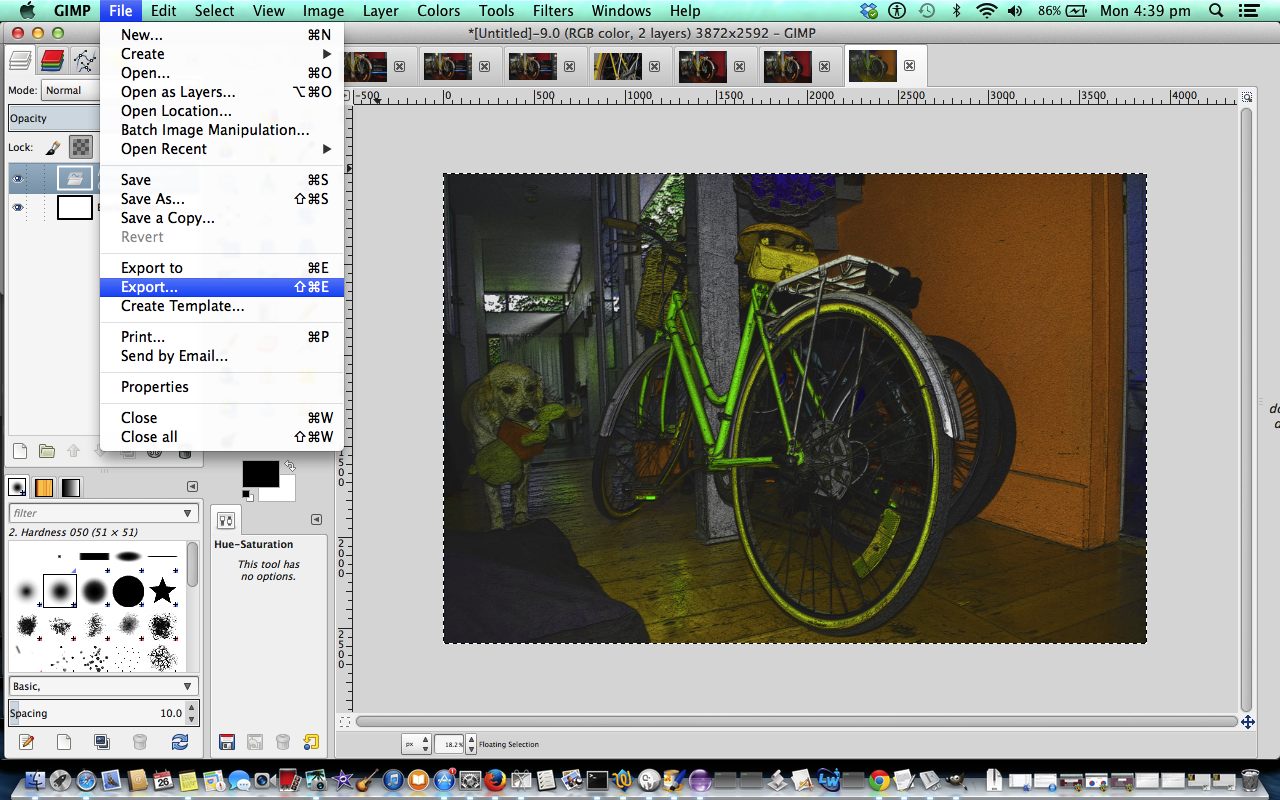The height and width of the screenshot is (800, 1280).
Task: Click the horizontal canvas scrollbar
Action: [x=796, y=721]
